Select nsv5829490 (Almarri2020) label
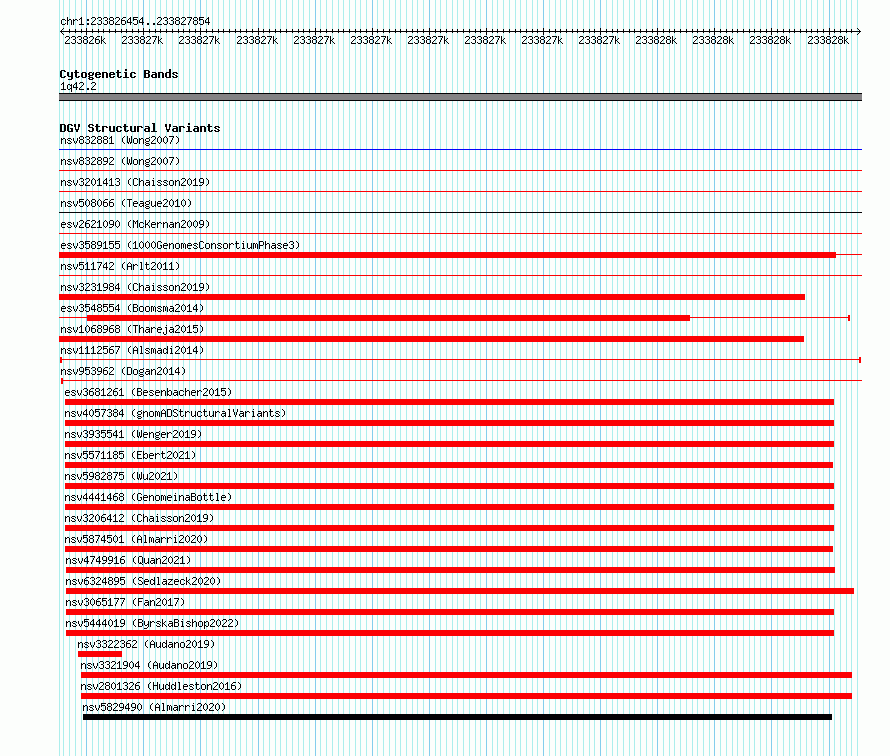 154,707
